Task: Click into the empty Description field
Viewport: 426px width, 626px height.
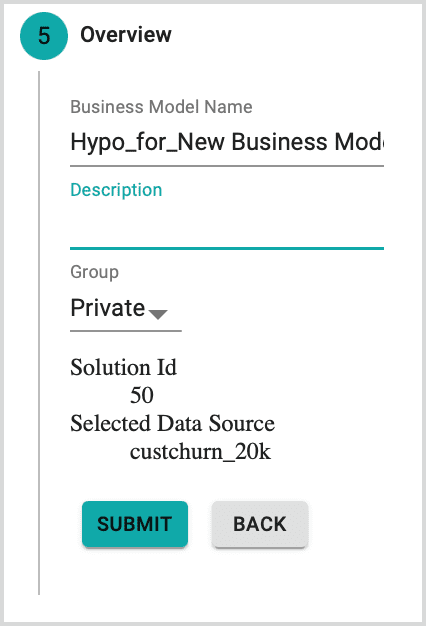Action: [227, 226]
